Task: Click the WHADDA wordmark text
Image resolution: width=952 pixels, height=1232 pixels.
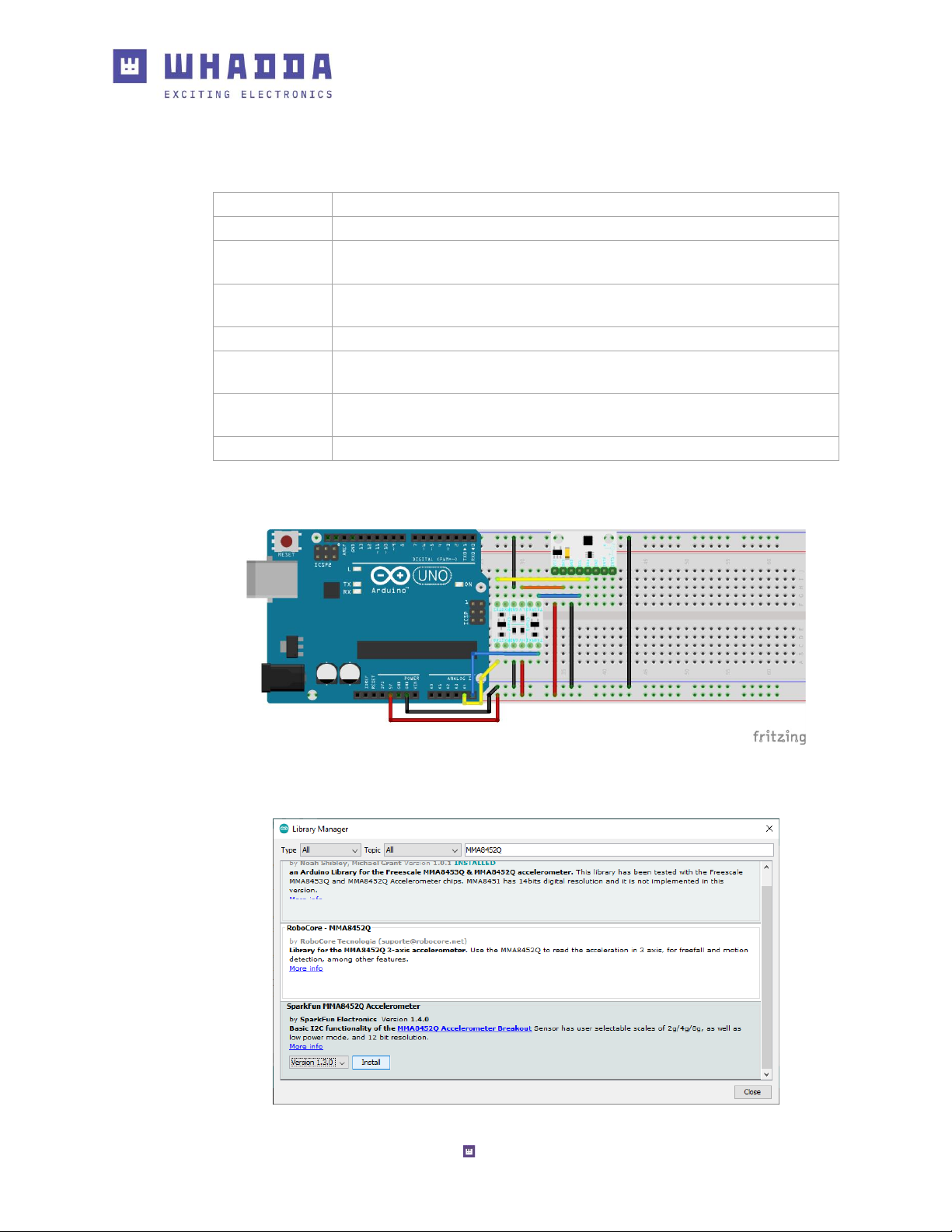Action: click(x=248, y=66)
